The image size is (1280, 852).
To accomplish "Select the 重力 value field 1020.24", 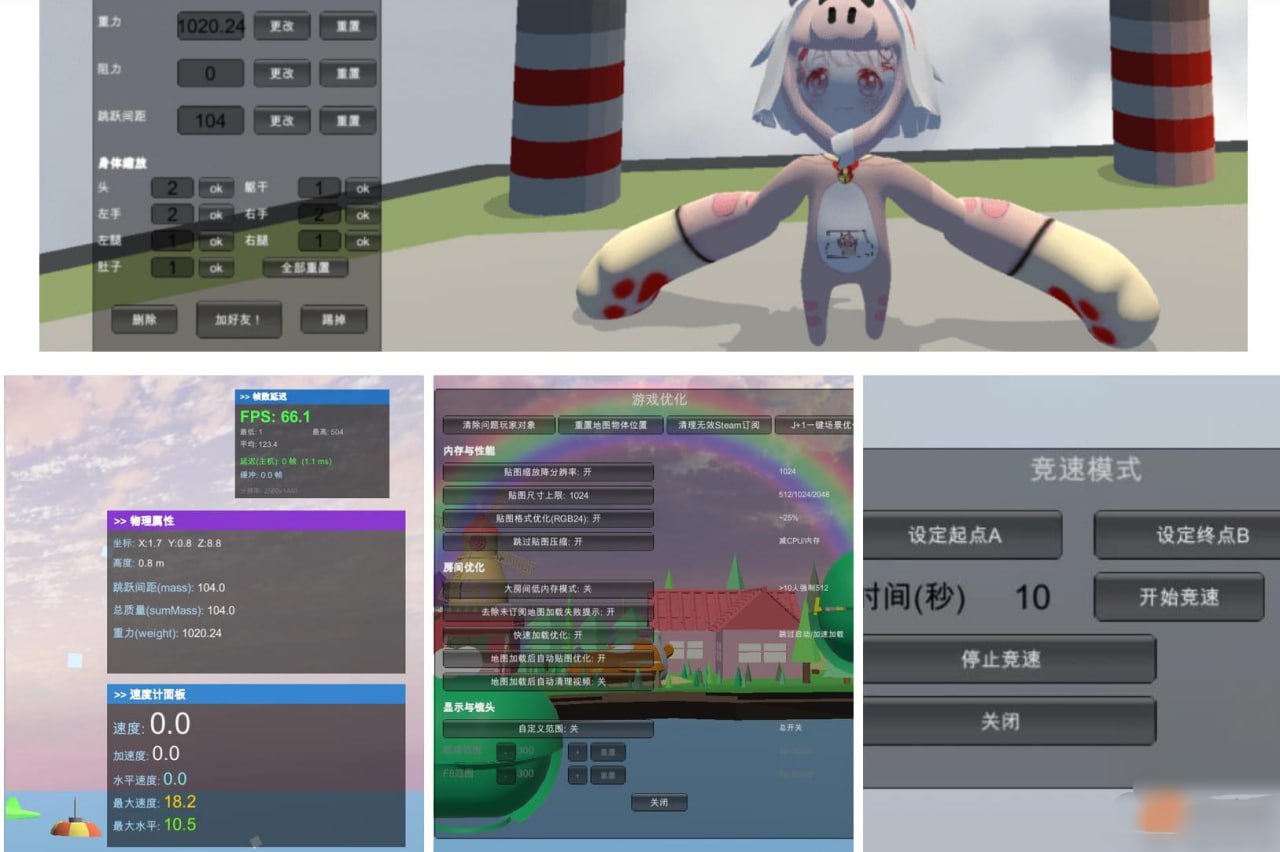I will (211, 26).
